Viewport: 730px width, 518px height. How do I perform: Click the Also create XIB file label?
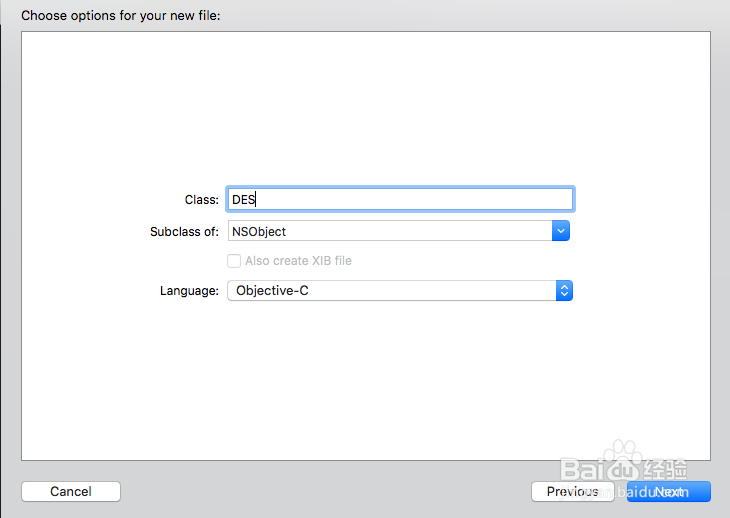pyautogui.click(x=298, y=261)
